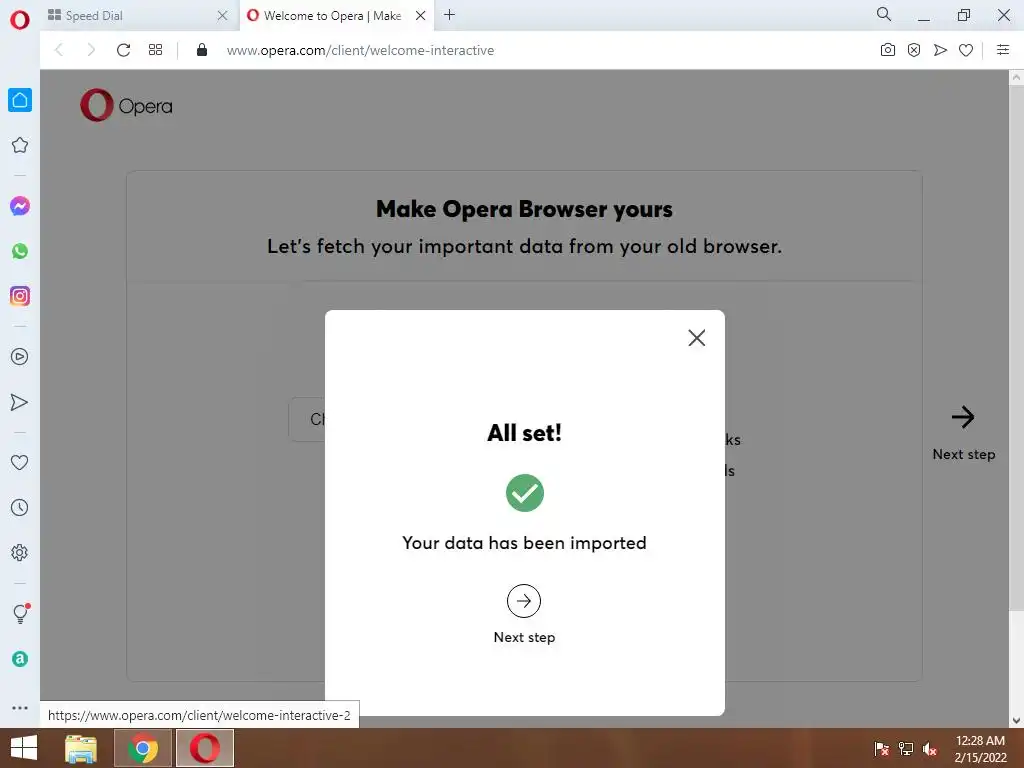Launch Instagram panel in sidebar

pyautogui.click(x=20, y=296)
